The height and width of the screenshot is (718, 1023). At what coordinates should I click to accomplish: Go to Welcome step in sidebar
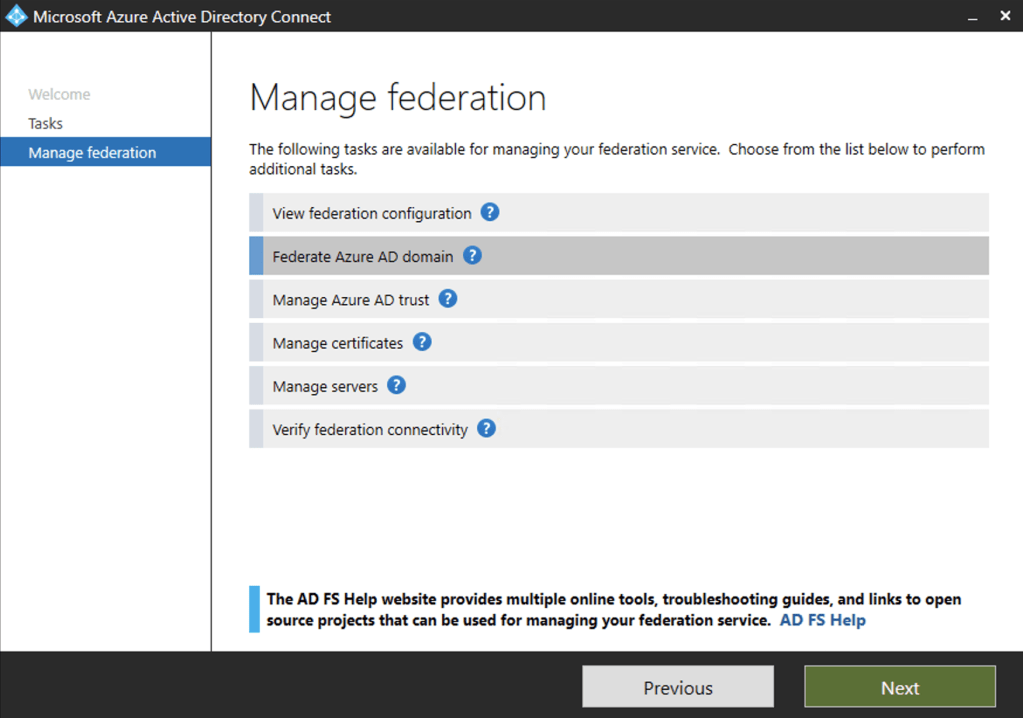click(59, 95)
